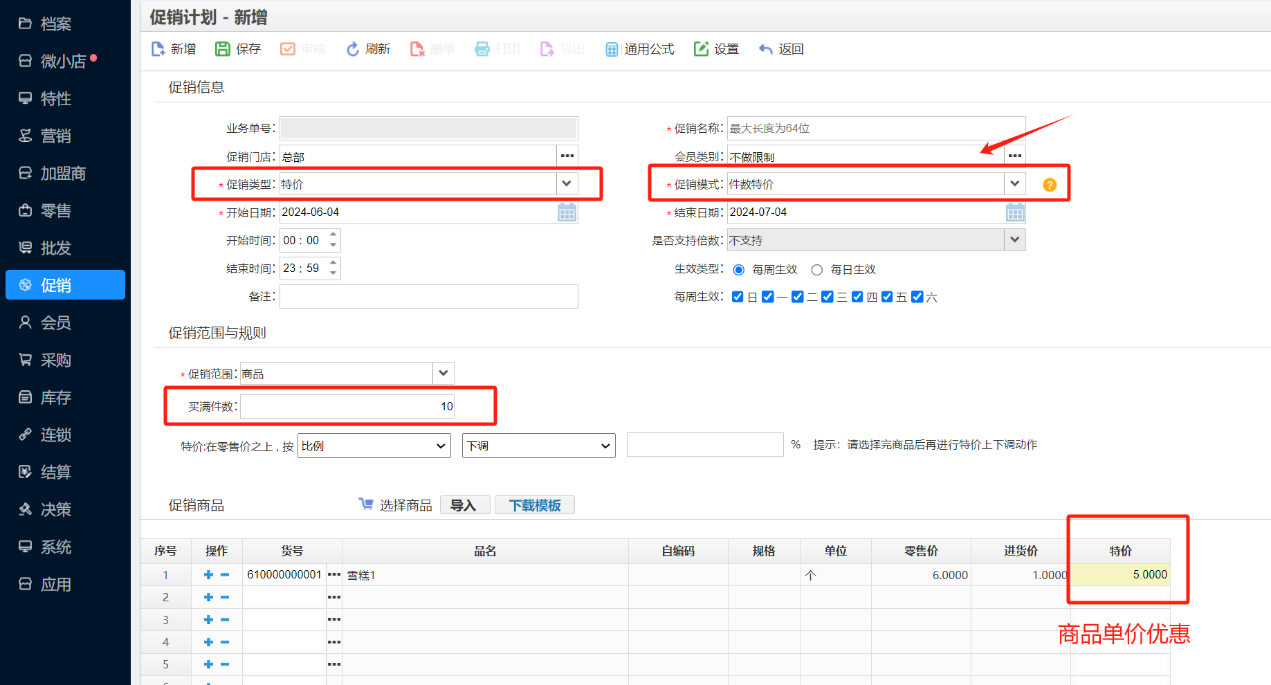Open the 会员 sidebar menu item

(65, 321)
